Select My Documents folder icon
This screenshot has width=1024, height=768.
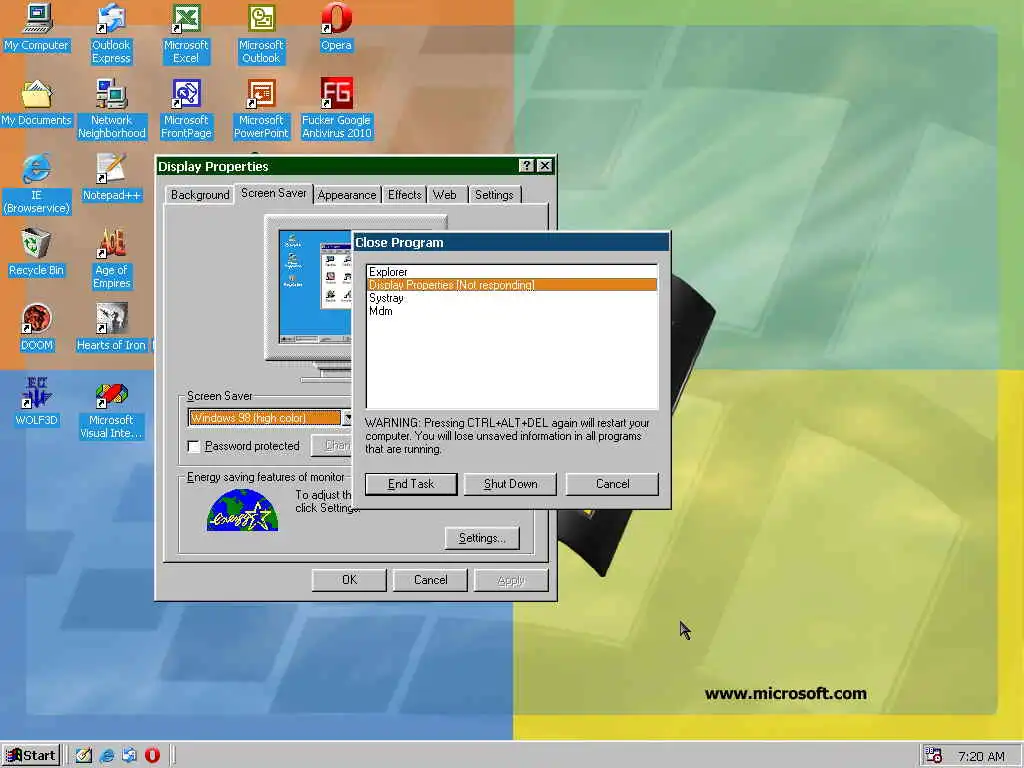coord(37,103)
